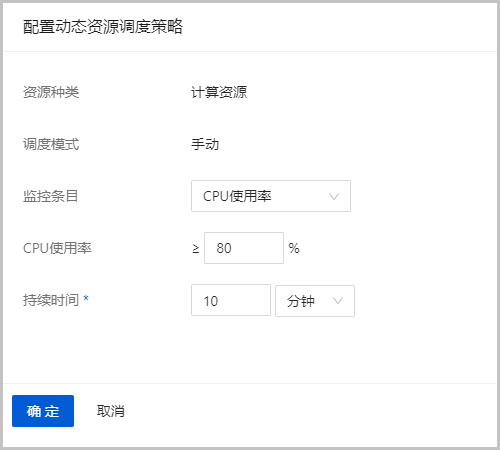Click the 手动 schedule mode value
Screen dimensions: 500x450
tap(205, 144)
